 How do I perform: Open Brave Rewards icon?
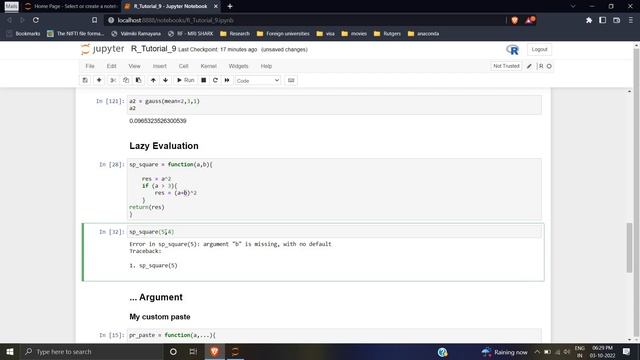530,20
